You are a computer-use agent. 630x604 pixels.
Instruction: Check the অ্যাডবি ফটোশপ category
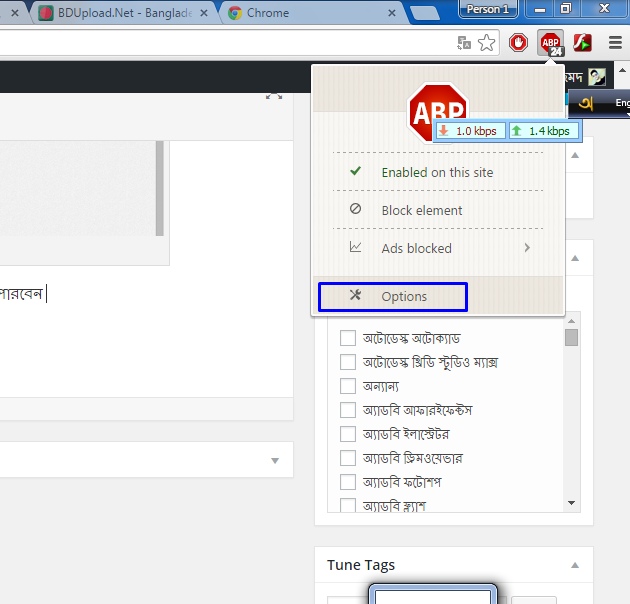coord(348,482)
